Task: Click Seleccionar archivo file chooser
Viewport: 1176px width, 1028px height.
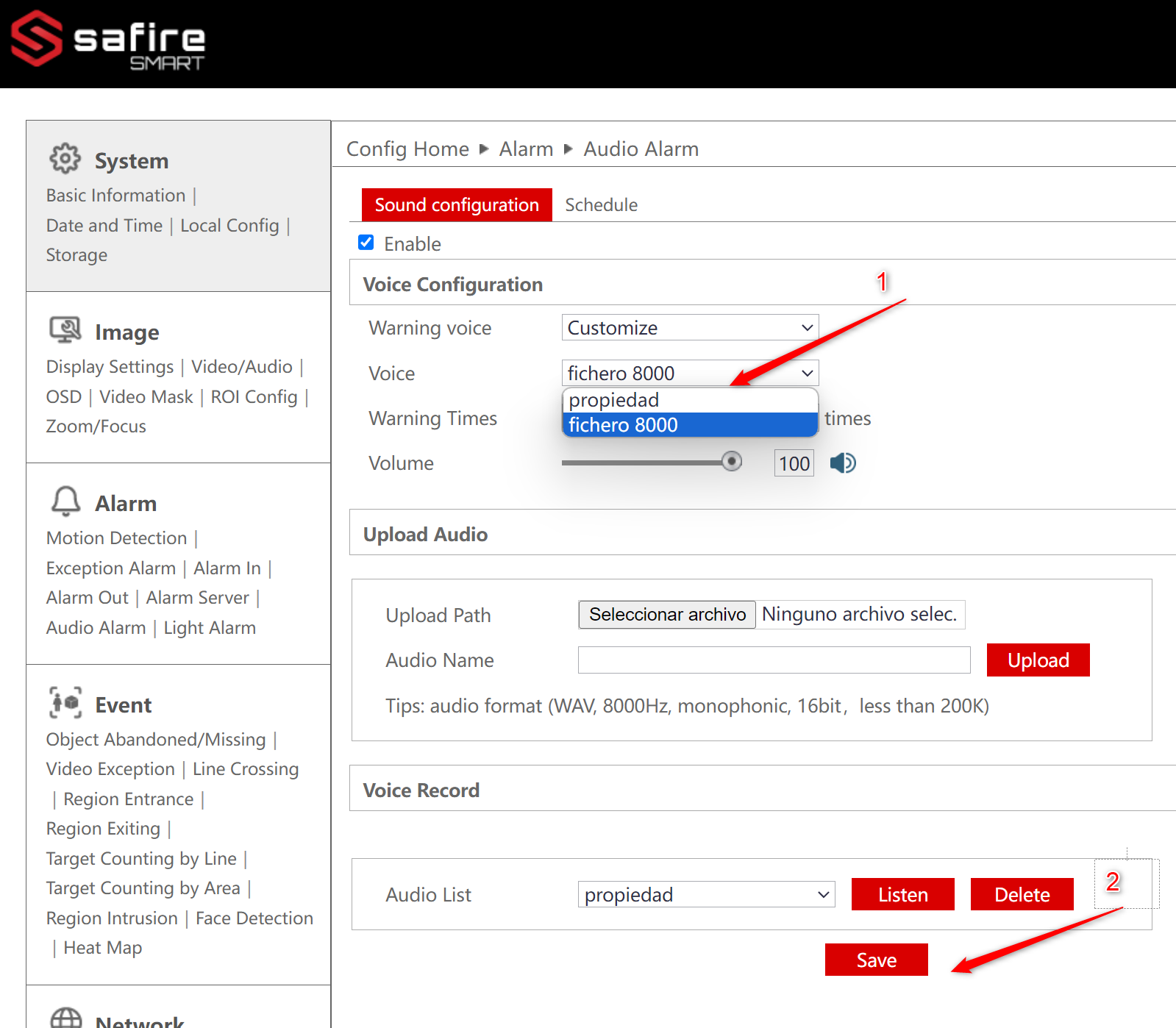Action: pyautogui.click(x=667, y=615)
